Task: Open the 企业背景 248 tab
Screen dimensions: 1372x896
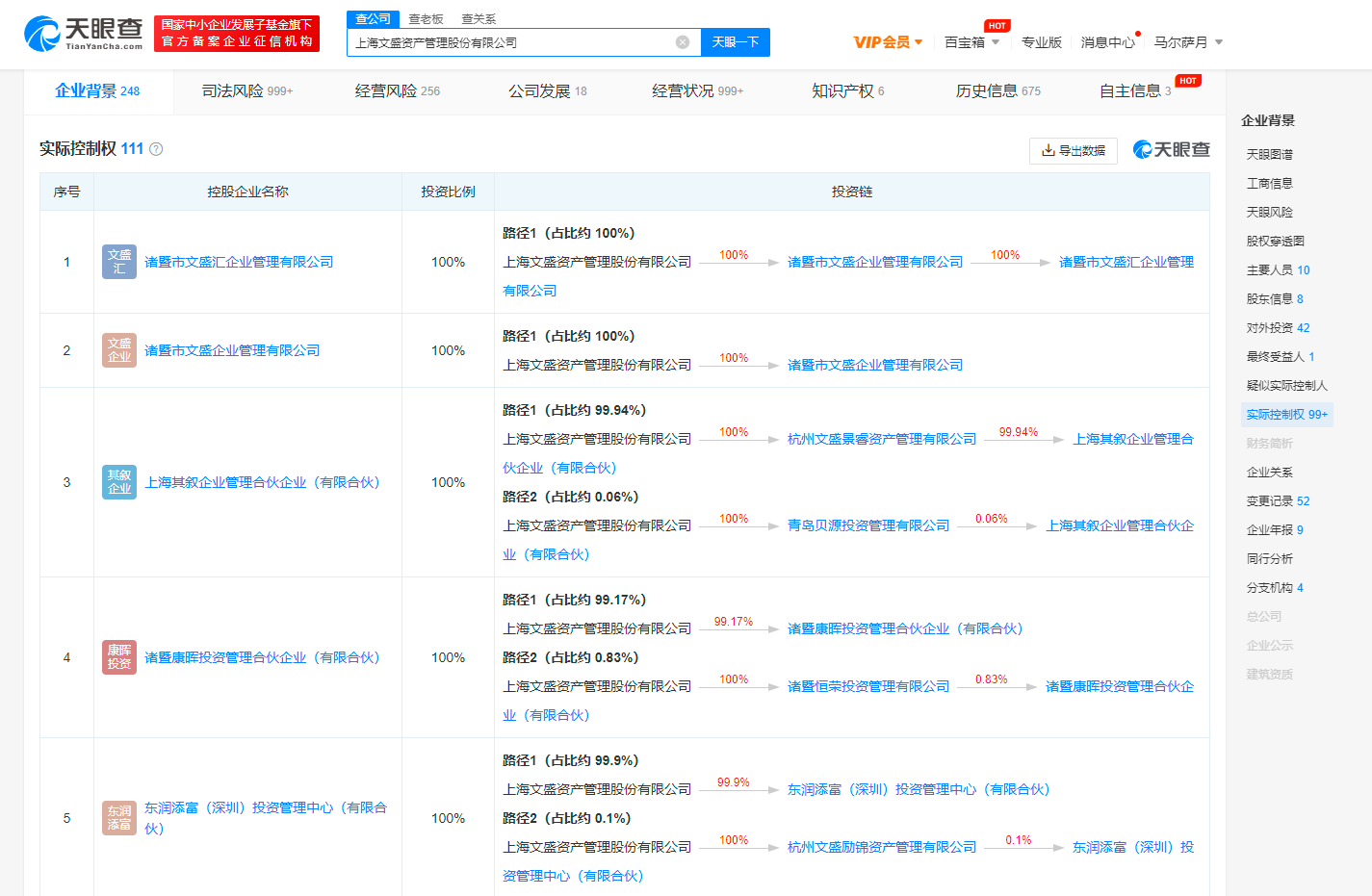Action: tap(97, 91)
